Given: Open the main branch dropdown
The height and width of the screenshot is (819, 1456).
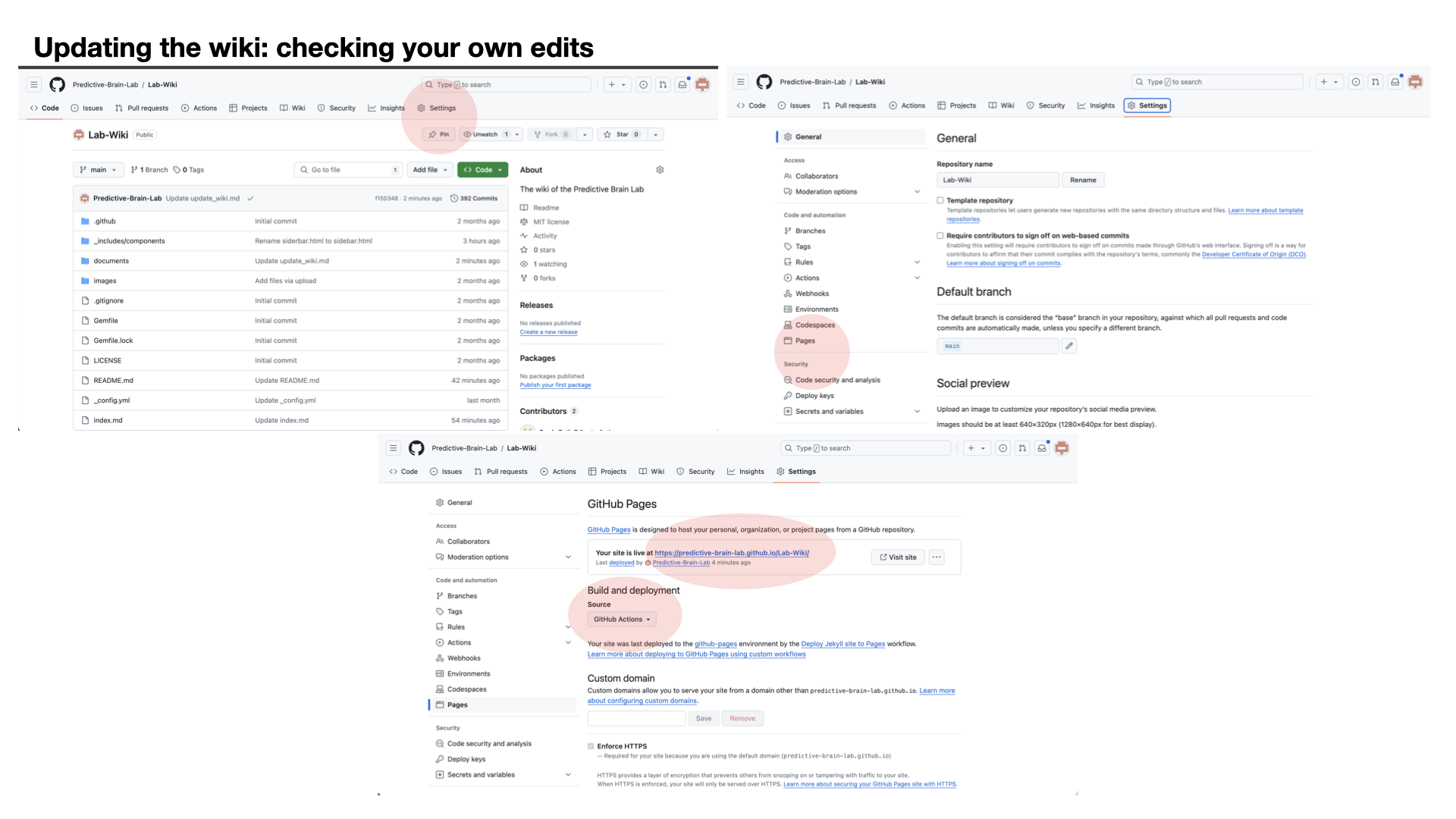Looking at the screenshot, I should point(99,170).
